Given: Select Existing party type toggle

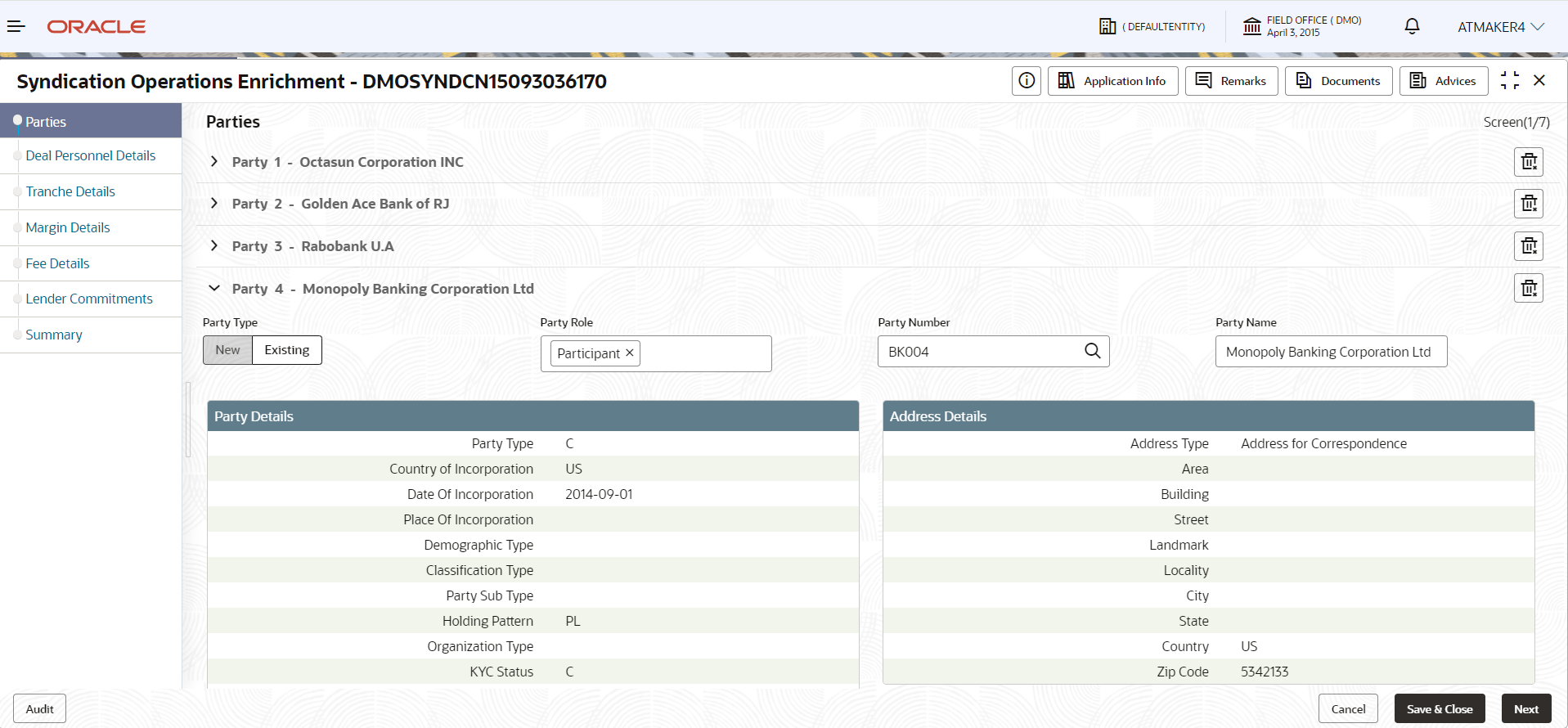Looking at the screenshot, I should point(287,350).
